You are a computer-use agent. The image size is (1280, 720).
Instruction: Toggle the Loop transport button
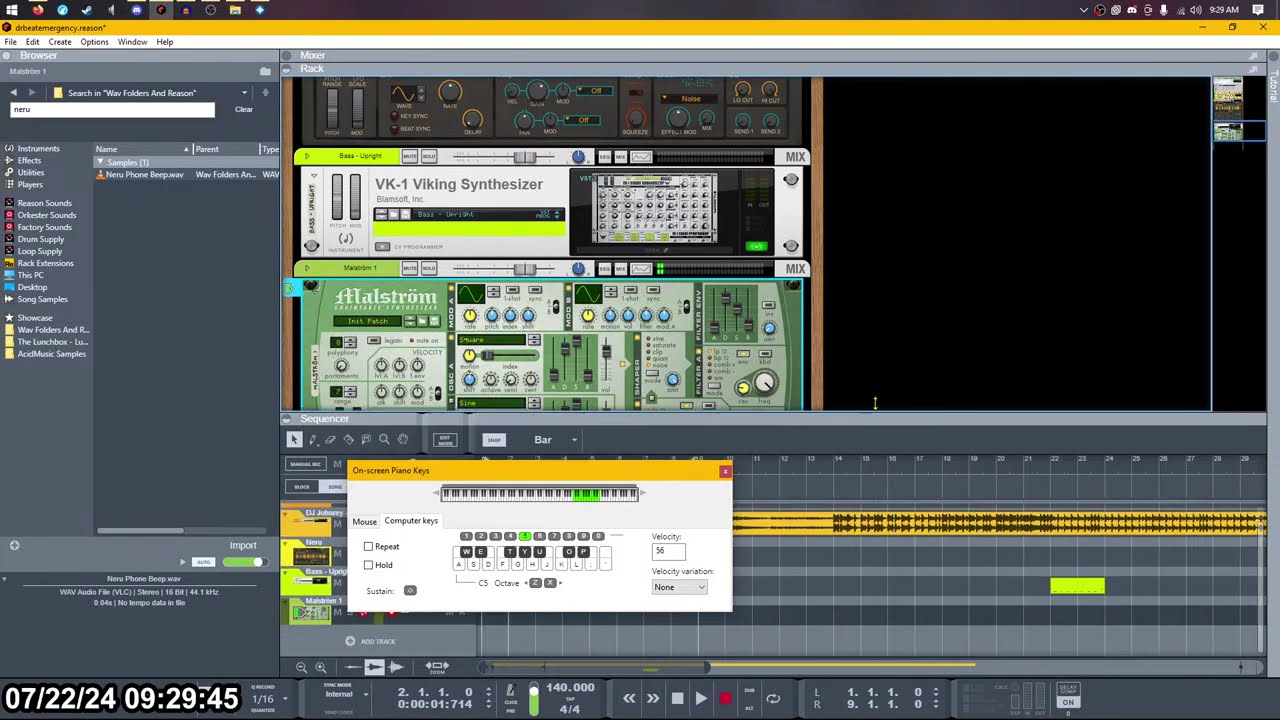pos(773,699)
